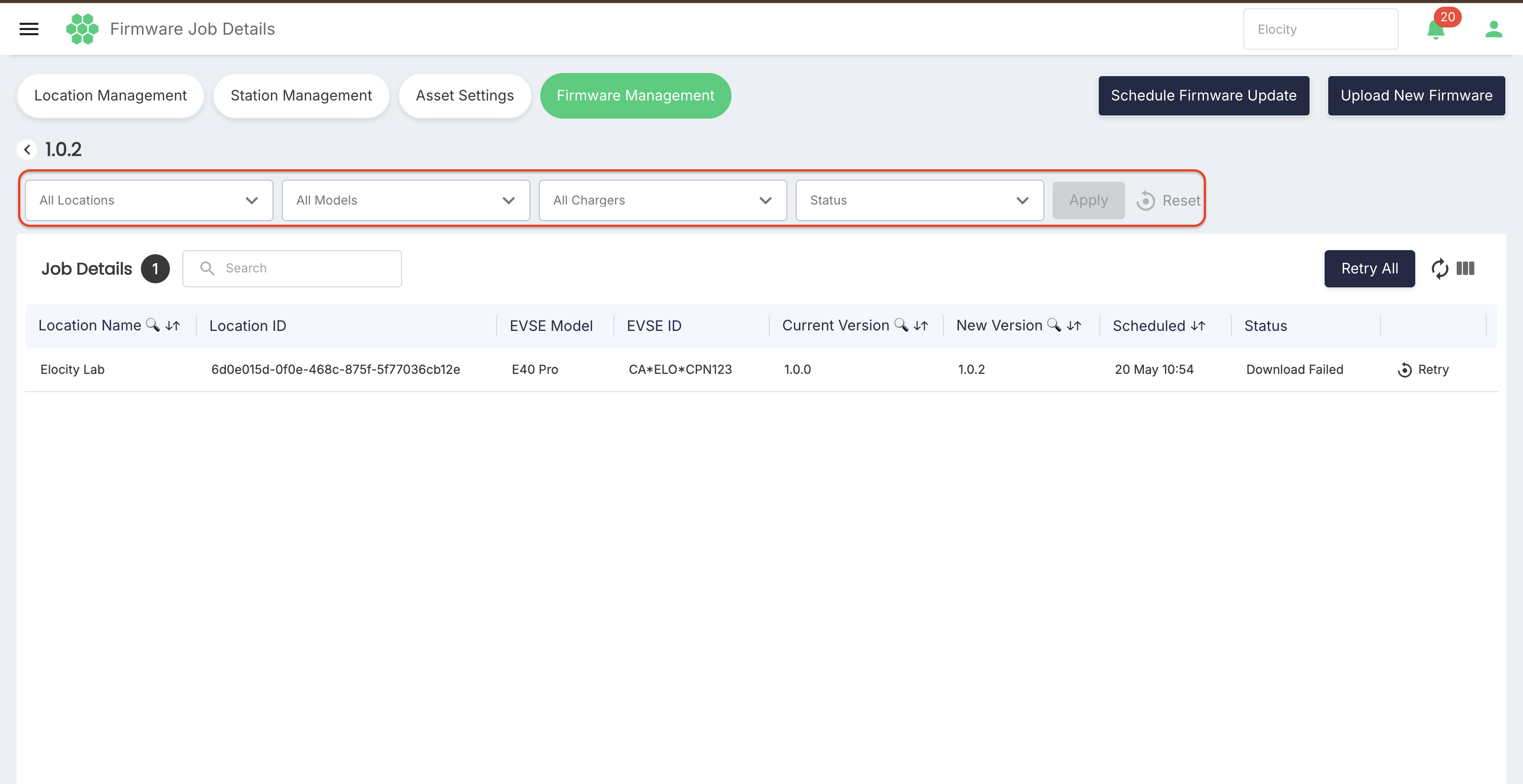1523x784 pixels.
Task: Select the Firmware Management tab
Action: [x=636, y=96]
